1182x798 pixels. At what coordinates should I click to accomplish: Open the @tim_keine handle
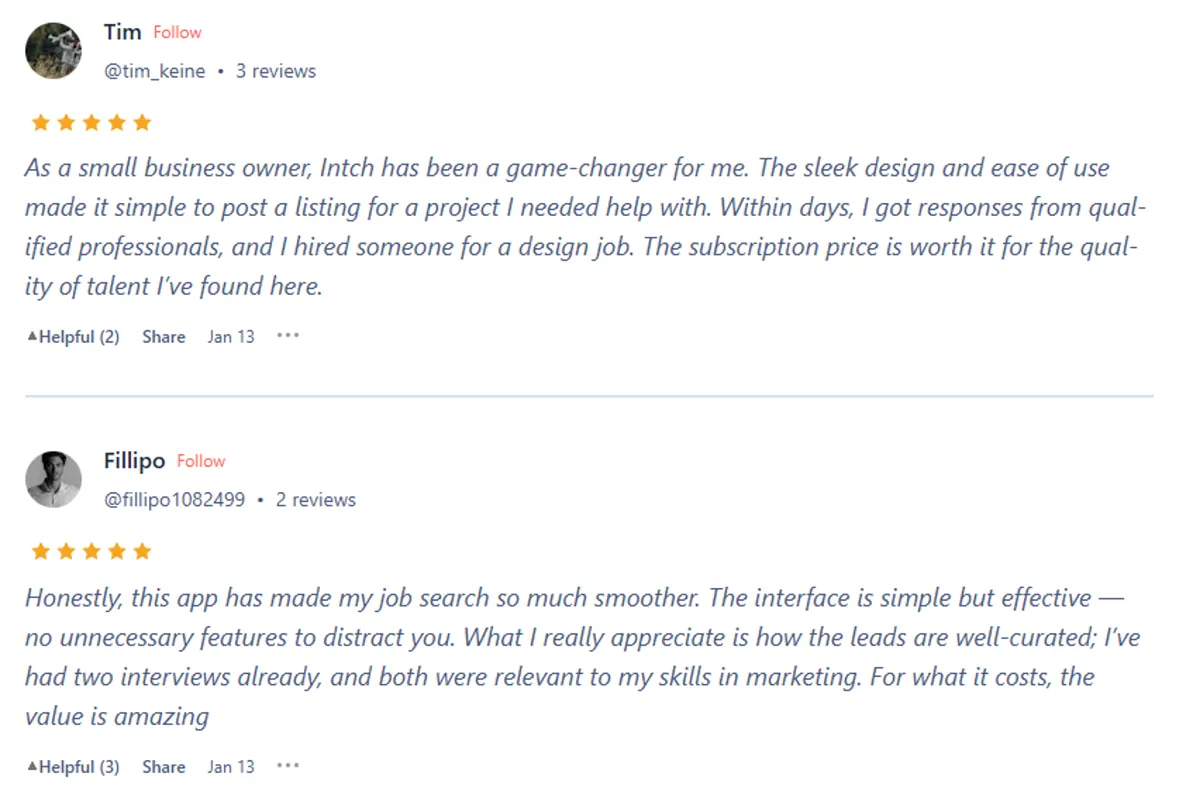155,71
